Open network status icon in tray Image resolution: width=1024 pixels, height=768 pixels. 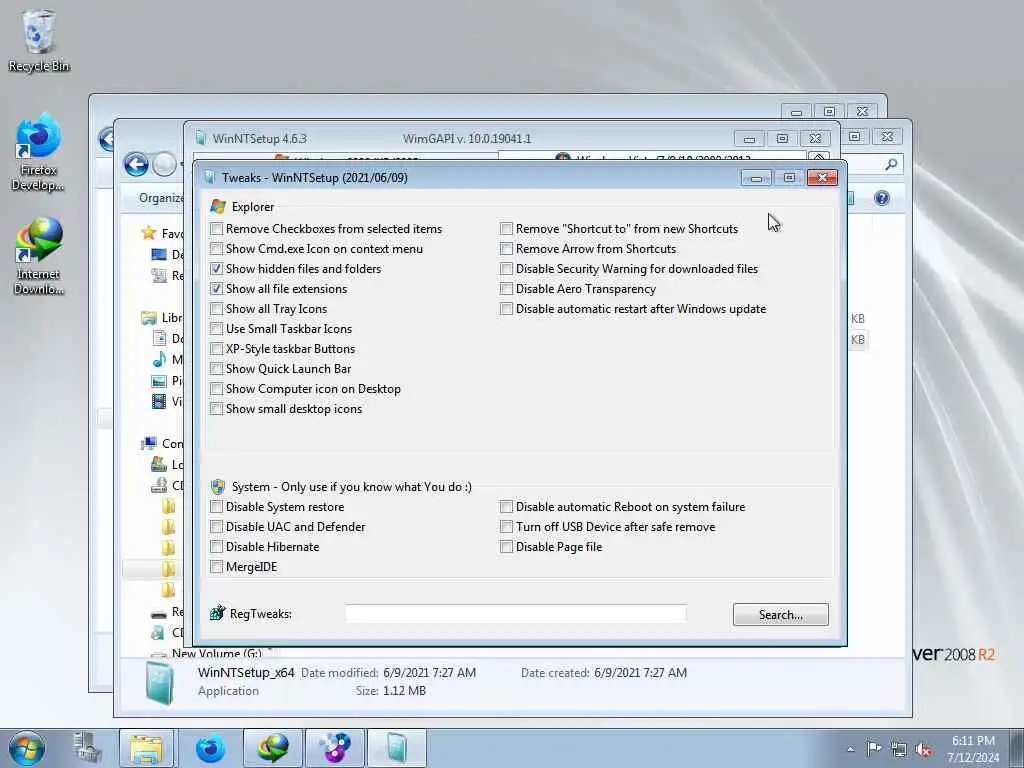point(899,750)
